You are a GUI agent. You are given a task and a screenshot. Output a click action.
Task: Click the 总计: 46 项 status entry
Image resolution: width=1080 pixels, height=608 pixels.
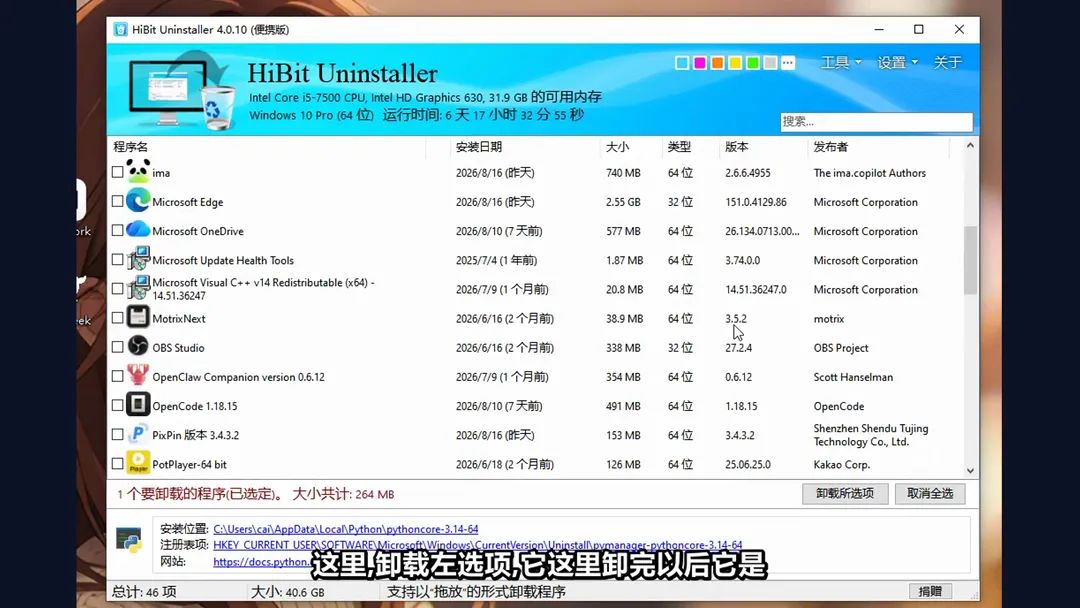(x=145, y=591)
